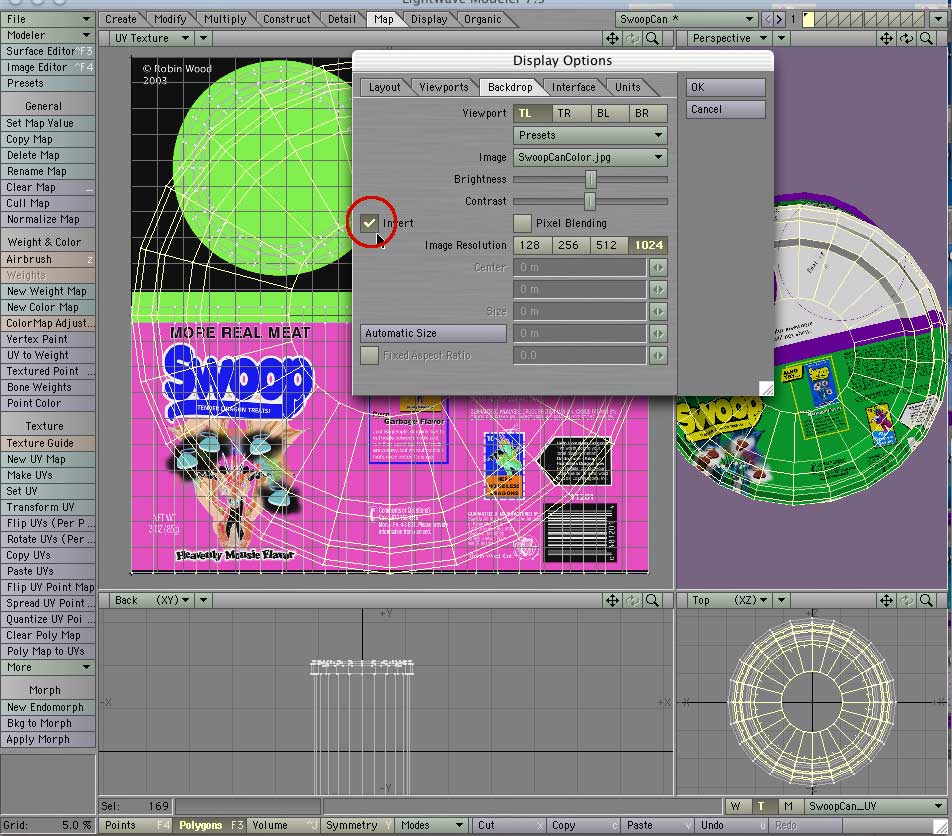Open the Interface tab in Display Options
This screenshot has height=836, width=952.
click(574, 87)
